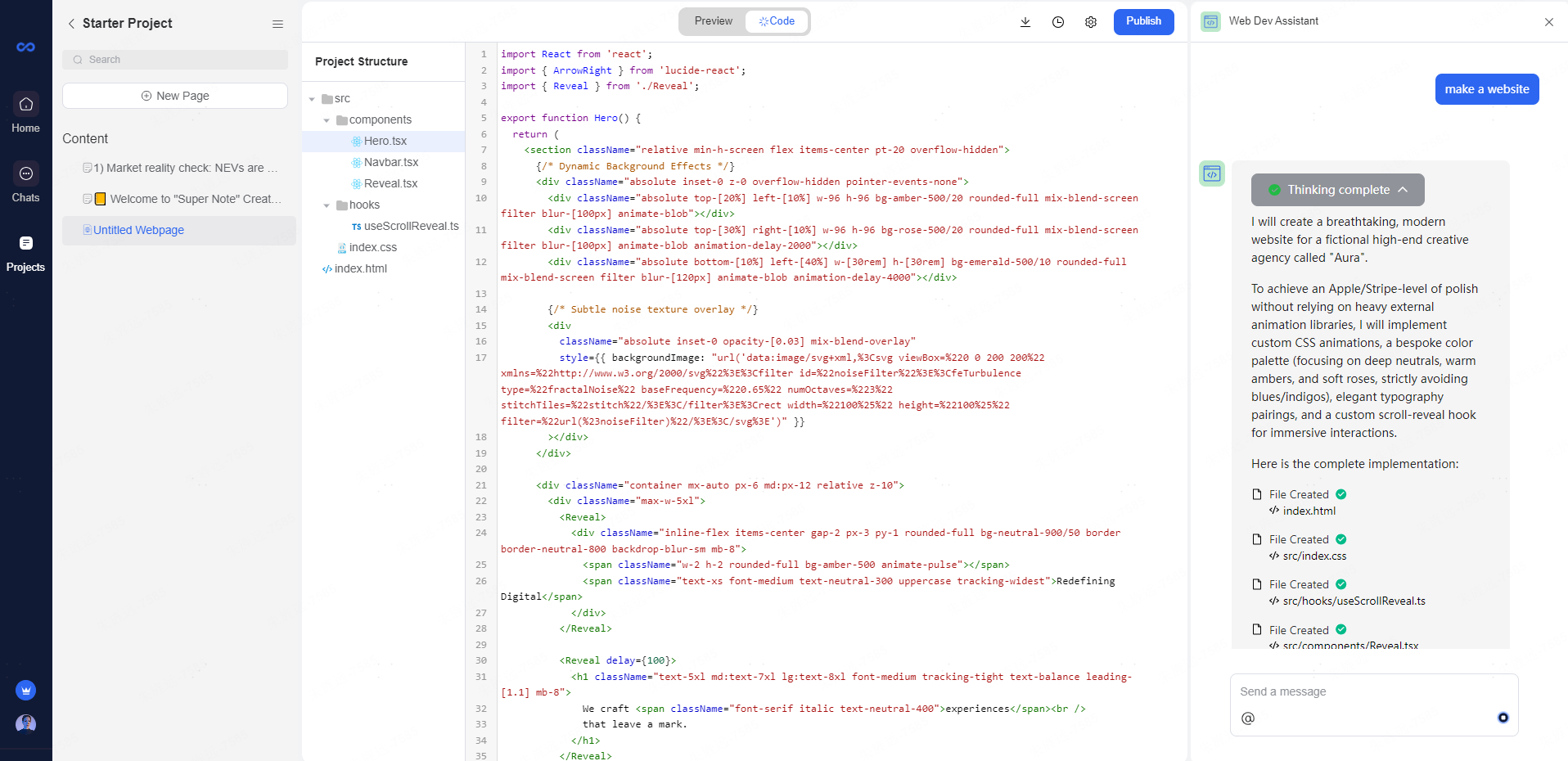
Task: Select the Code tab
Action: click(777, 21)
